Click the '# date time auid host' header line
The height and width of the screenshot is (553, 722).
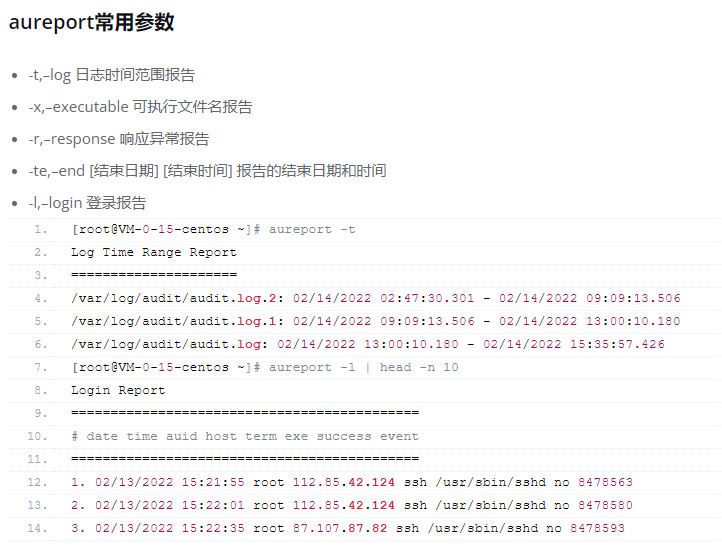[x=245, y=436]
